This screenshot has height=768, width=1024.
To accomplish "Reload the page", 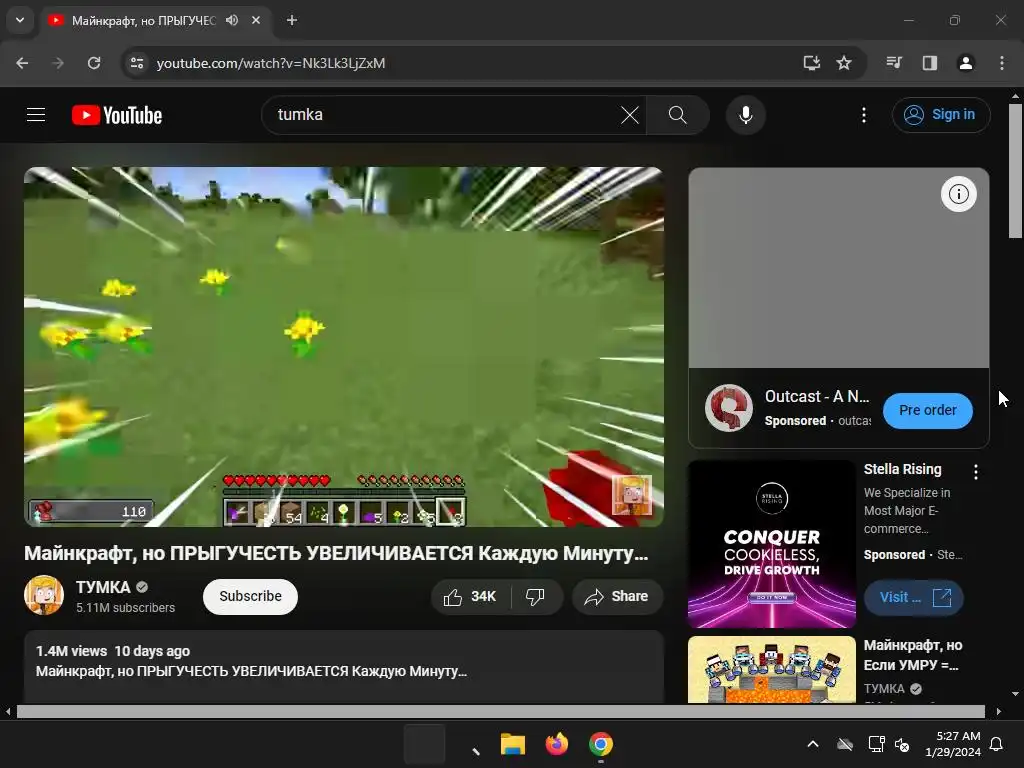I will tap(94, 63).
